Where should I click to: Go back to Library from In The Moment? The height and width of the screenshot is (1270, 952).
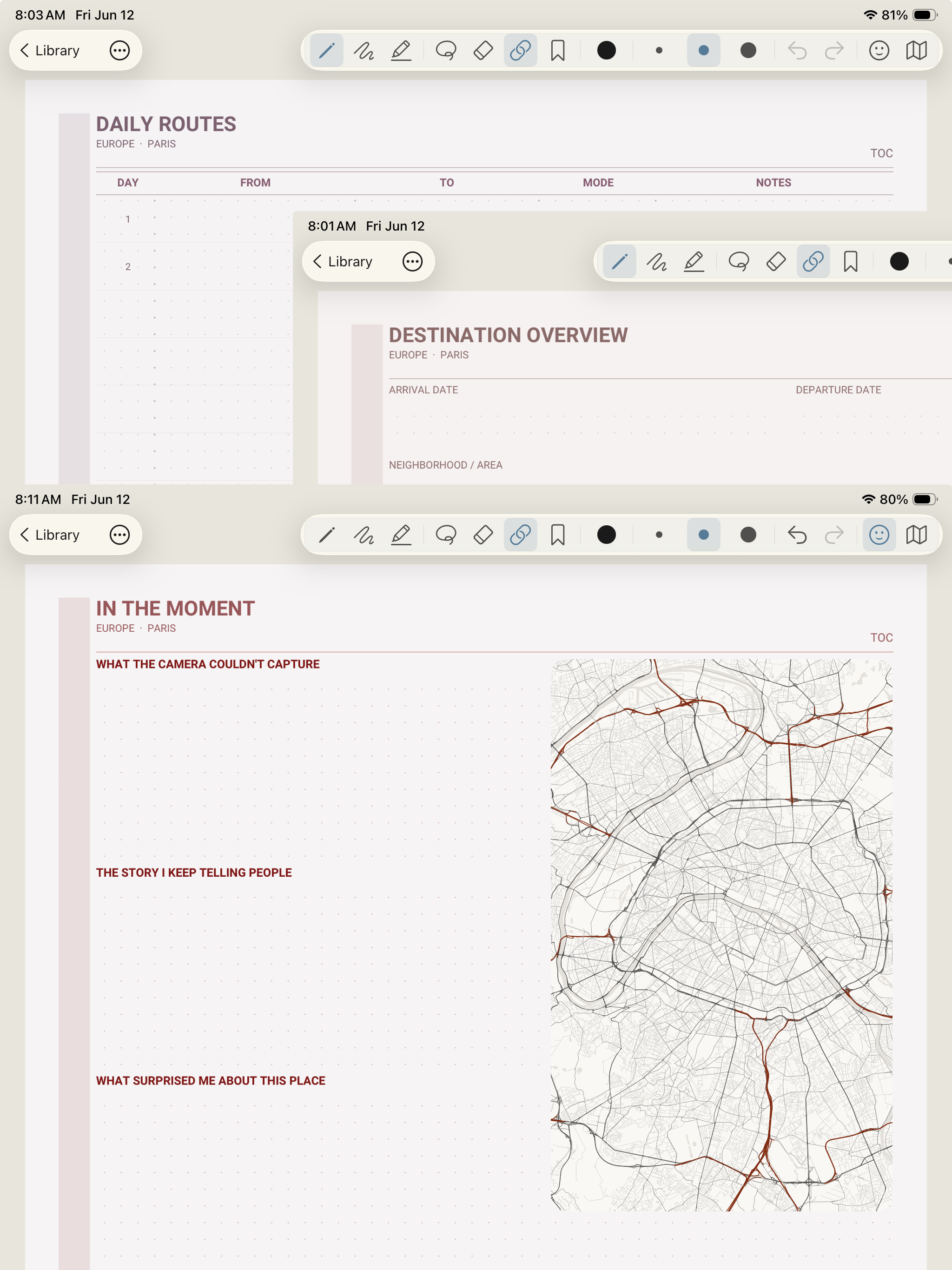point(49,535)
